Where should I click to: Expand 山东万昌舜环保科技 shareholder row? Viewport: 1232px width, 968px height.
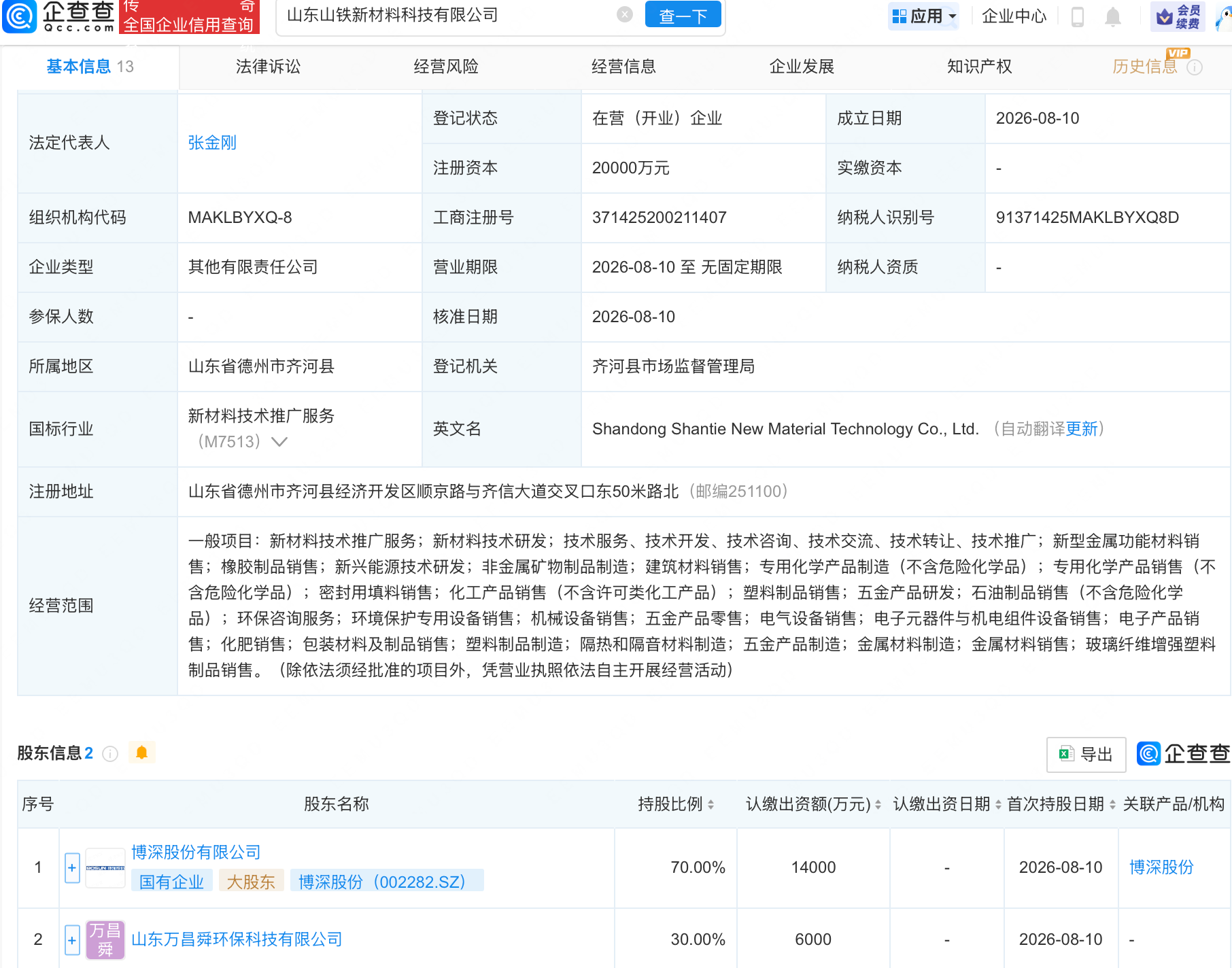pyautogui.click(x=72, y=940)
